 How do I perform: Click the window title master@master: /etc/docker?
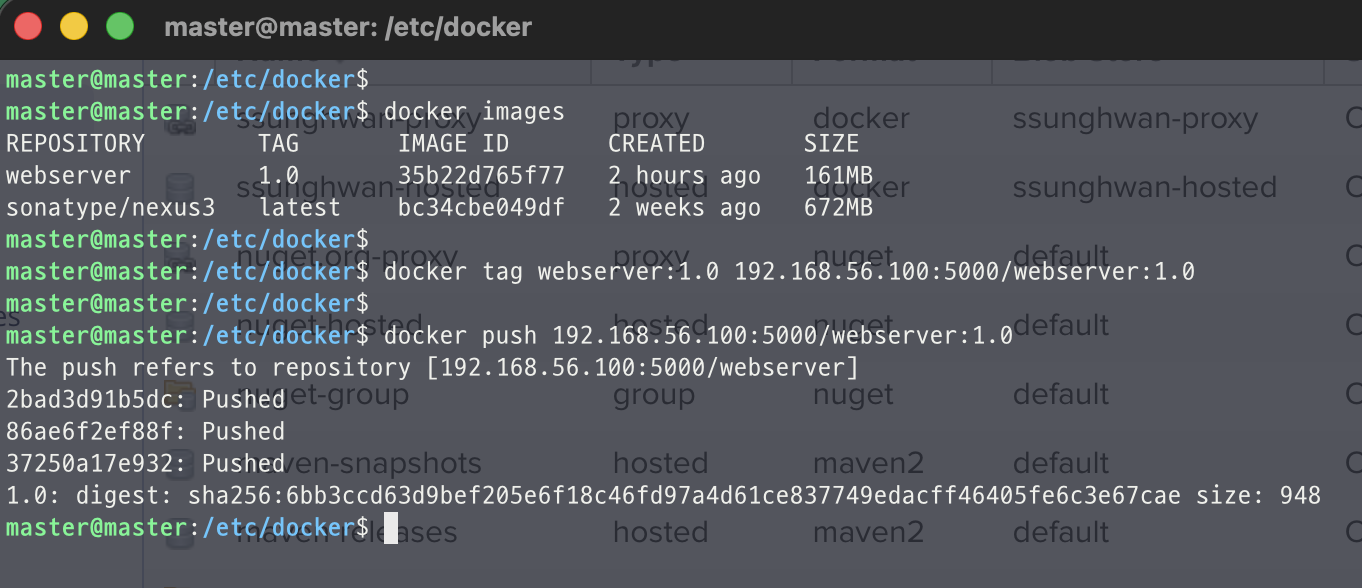coord(348,27)
